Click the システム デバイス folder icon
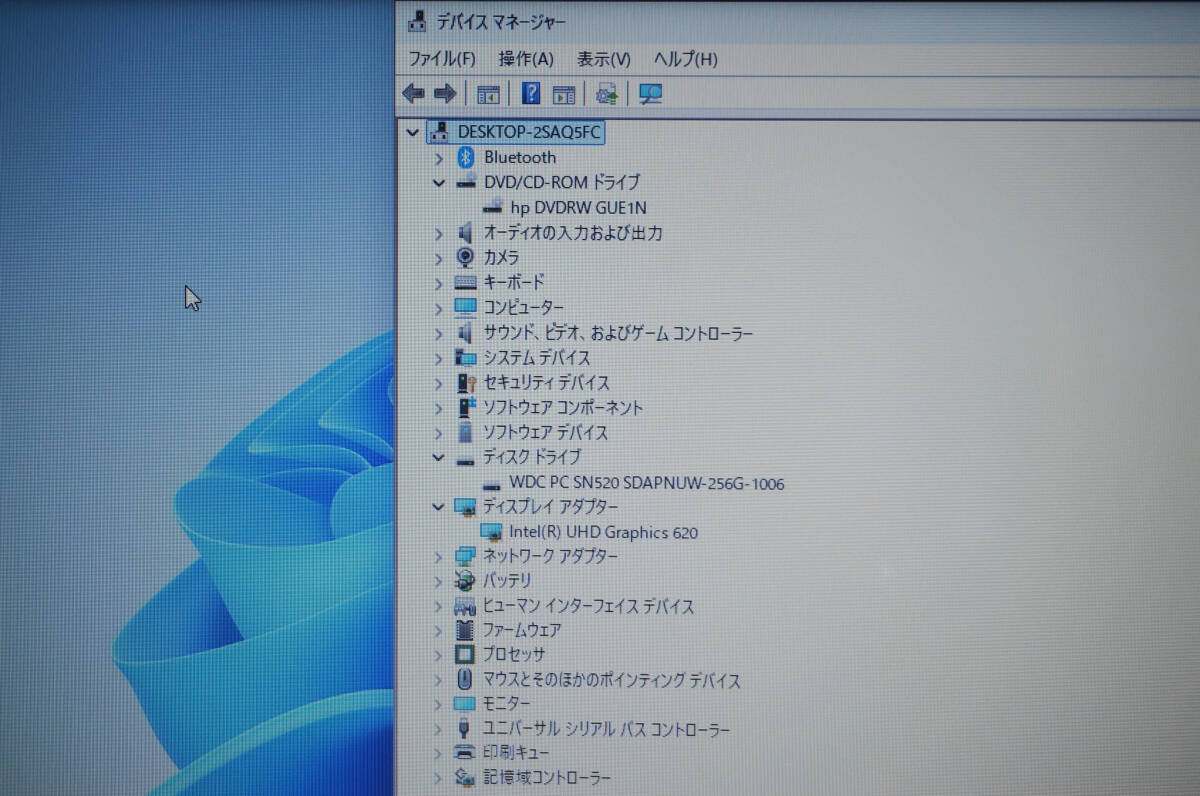The width and height of the screenshot is (1200, 796). (465, 357)
